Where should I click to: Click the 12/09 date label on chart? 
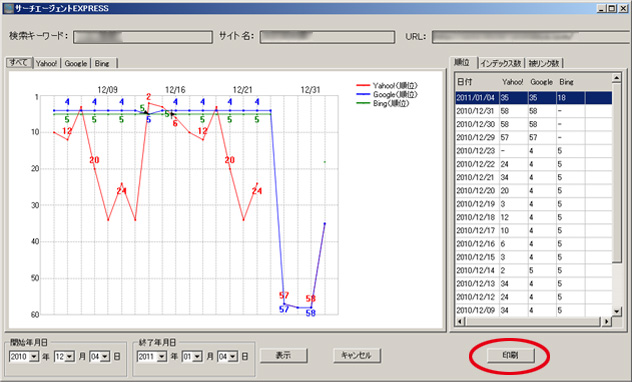pos(108,90)
